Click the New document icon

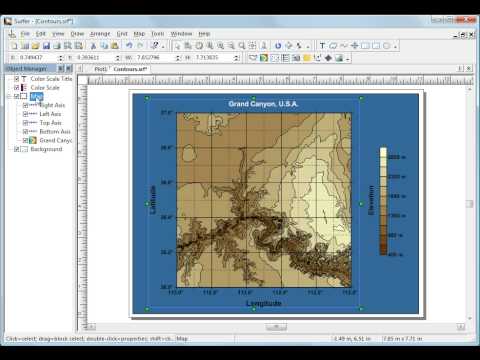pos(14,46)
